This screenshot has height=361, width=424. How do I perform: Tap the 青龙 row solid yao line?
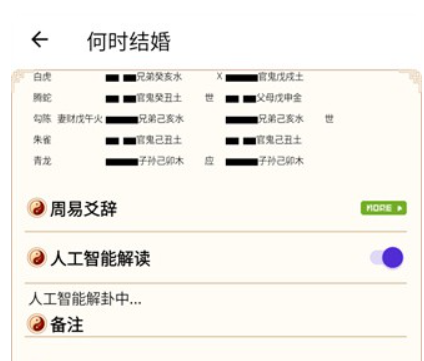[x=121, y=162]
